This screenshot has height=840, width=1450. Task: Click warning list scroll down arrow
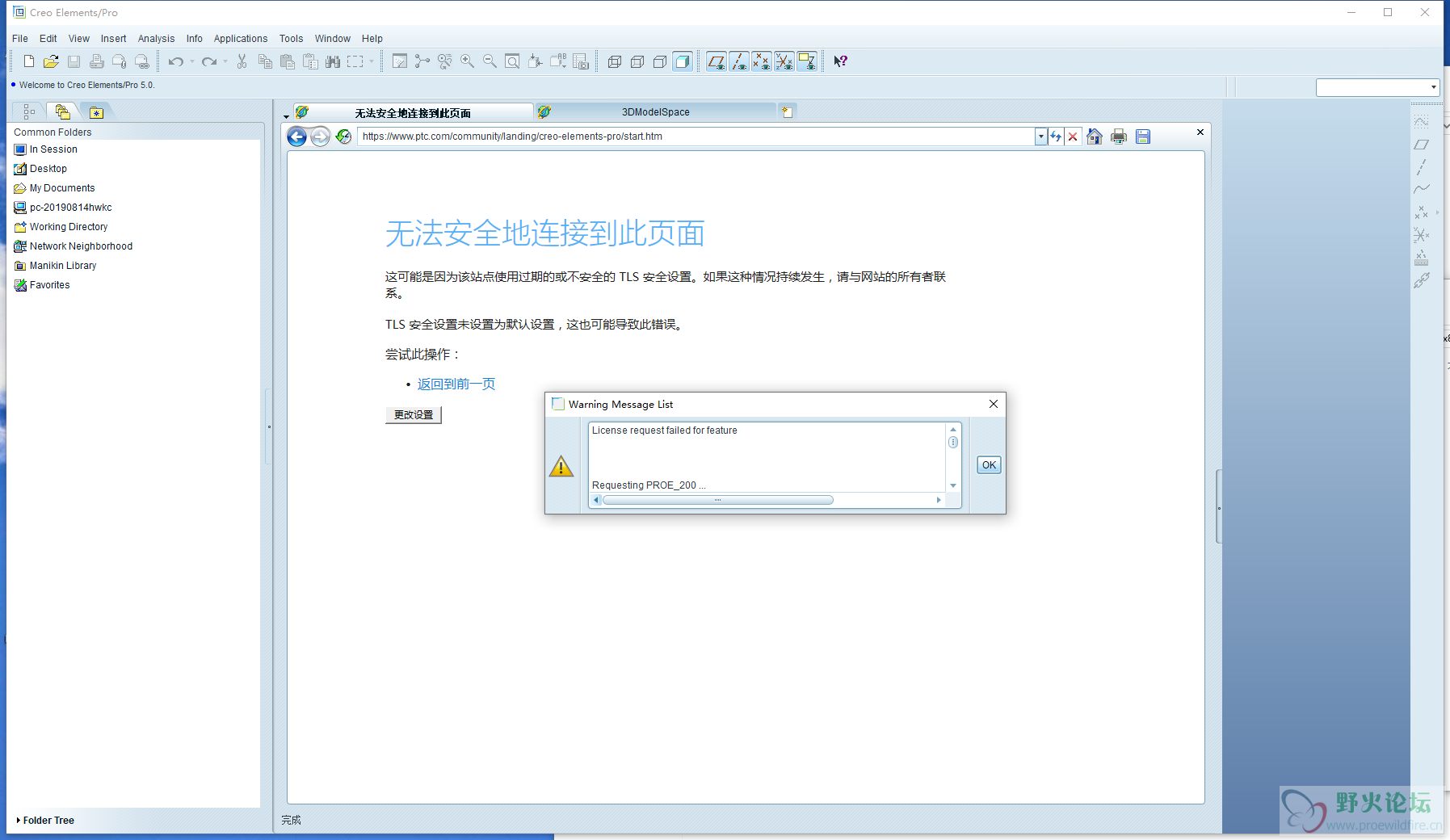pyautogui.click(x=953, y=485)
